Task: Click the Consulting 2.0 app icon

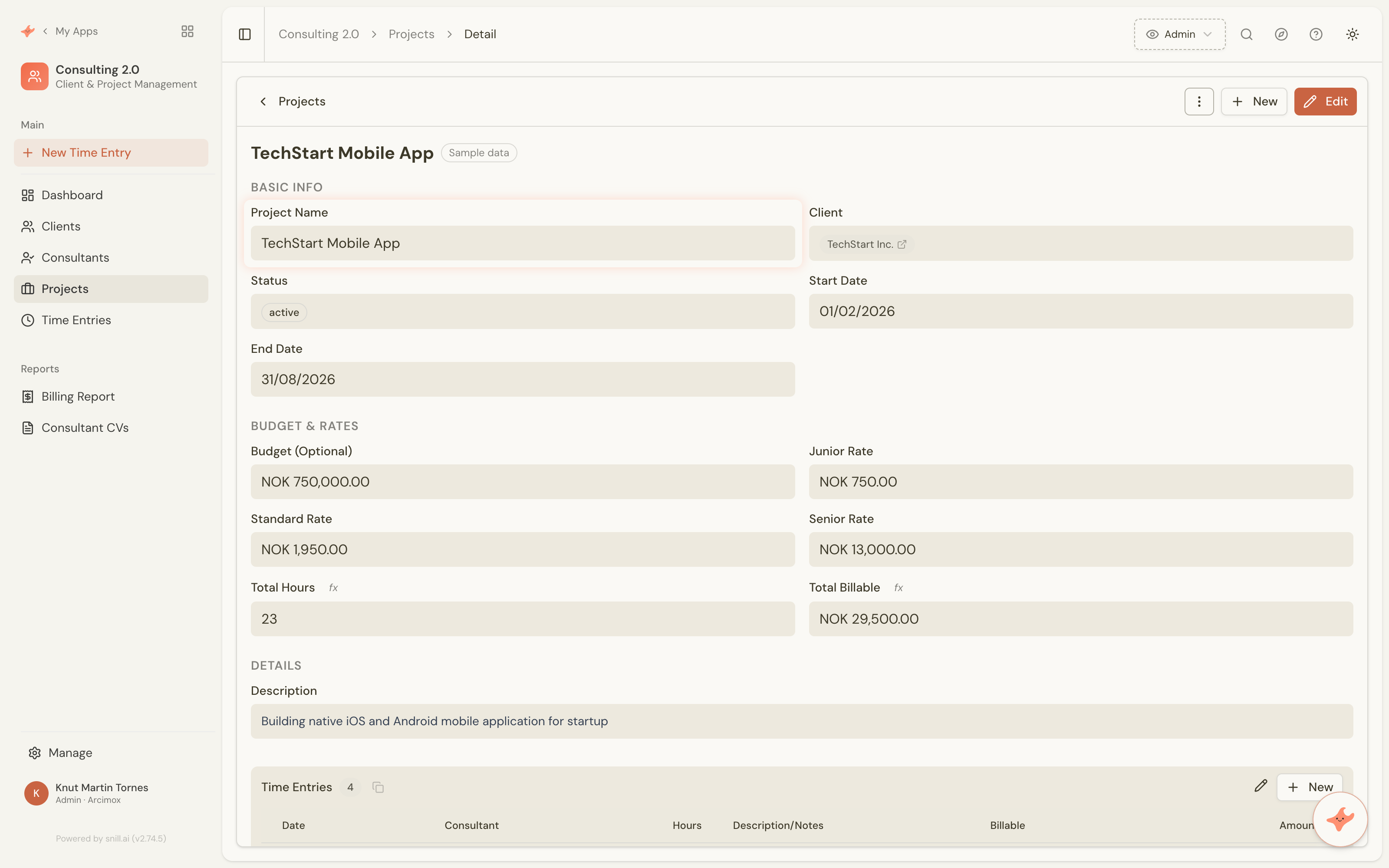Action: coord(34,76)
